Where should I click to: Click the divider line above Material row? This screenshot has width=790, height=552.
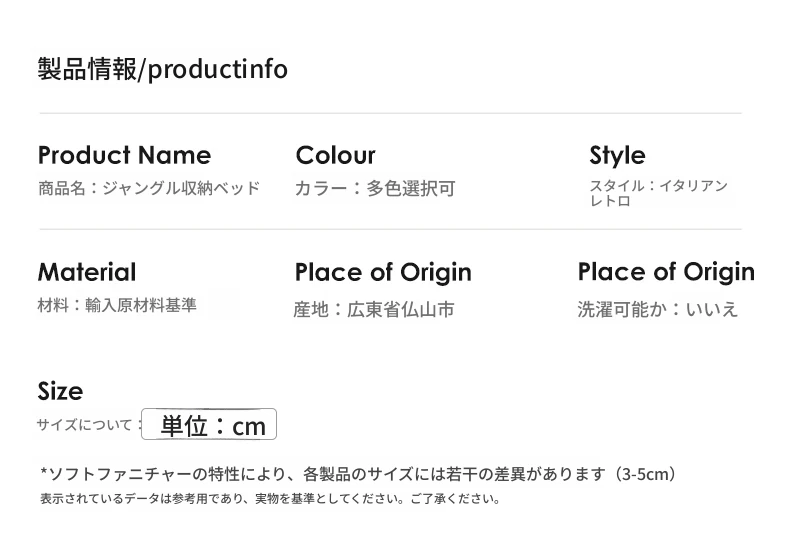coord(390,229)
